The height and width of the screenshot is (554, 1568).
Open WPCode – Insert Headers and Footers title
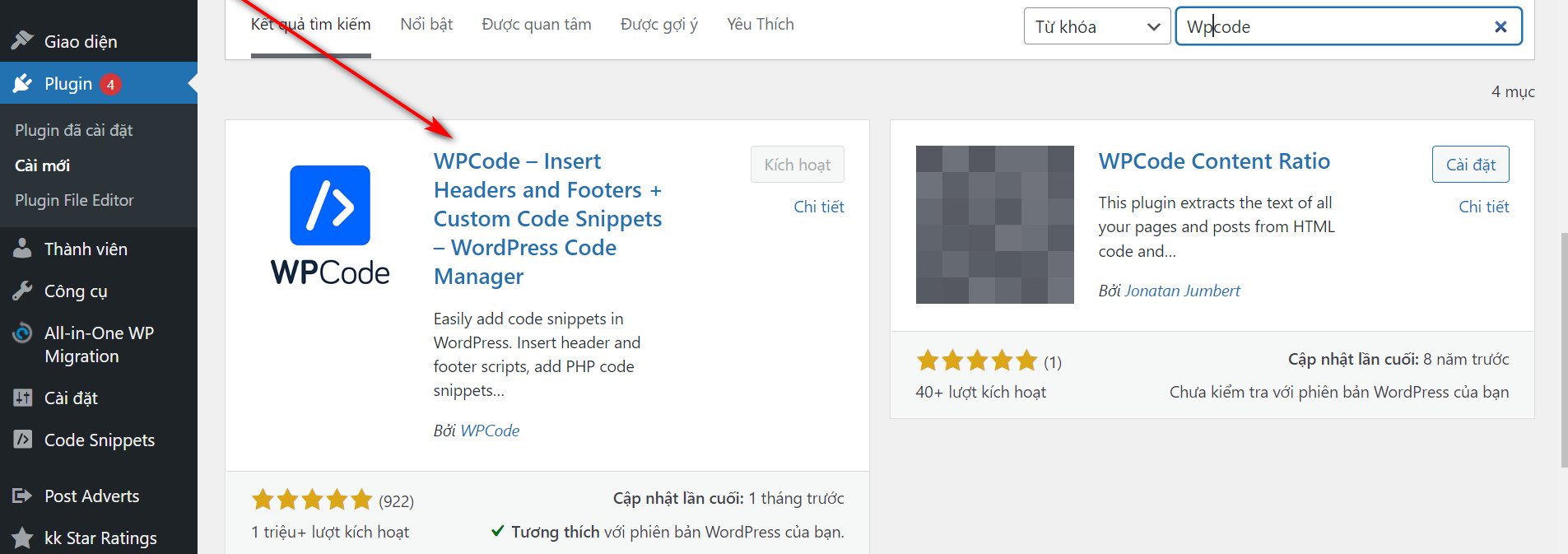pos(548,218)
